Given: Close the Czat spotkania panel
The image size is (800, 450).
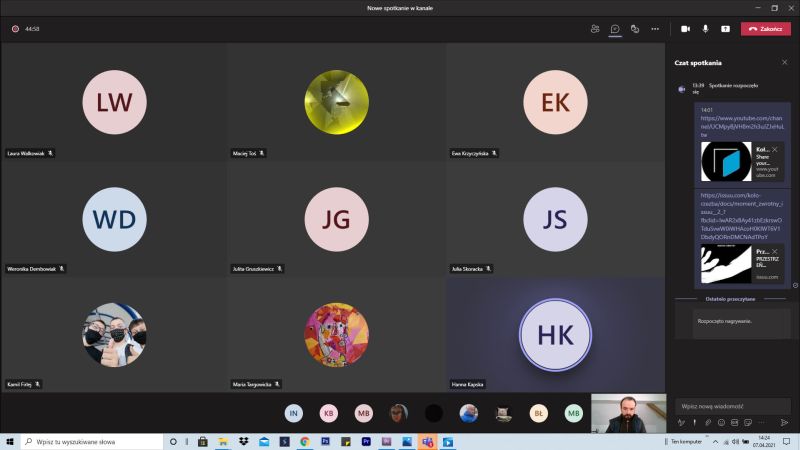Looking at the screenshot, I should pos(785,62).
